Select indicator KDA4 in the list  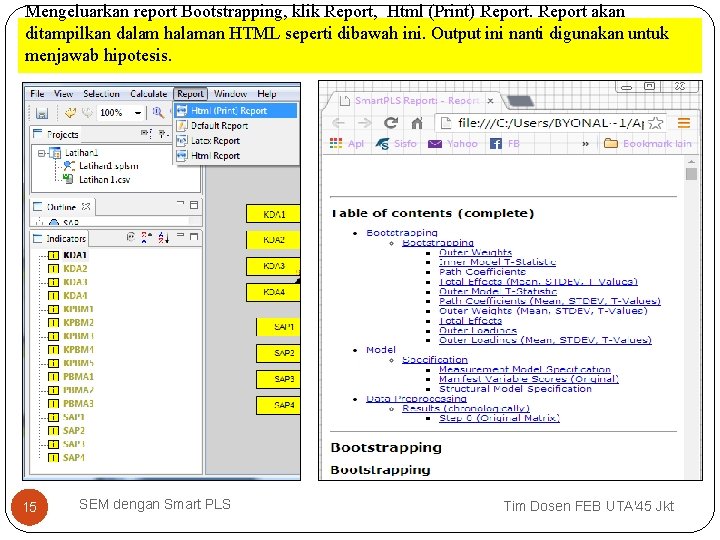click(75, 296)
